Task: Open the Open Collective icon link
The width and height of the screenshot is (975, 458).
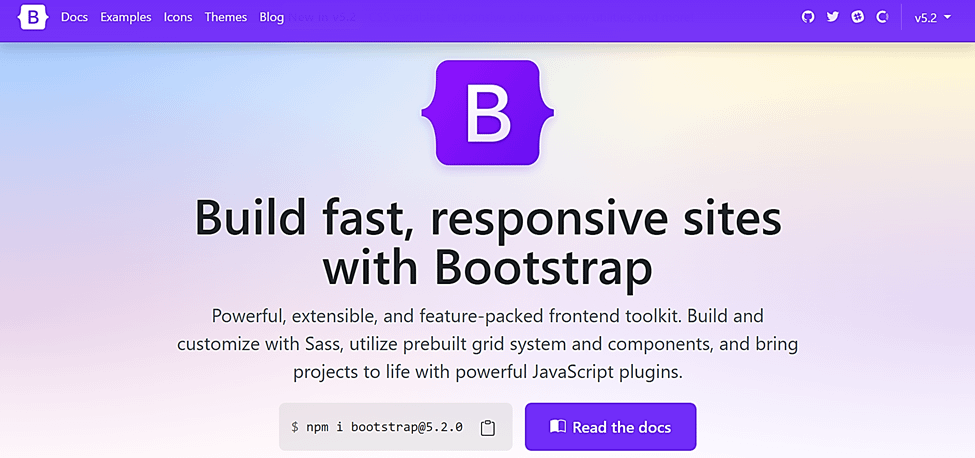Action: (x=882, y=17)
